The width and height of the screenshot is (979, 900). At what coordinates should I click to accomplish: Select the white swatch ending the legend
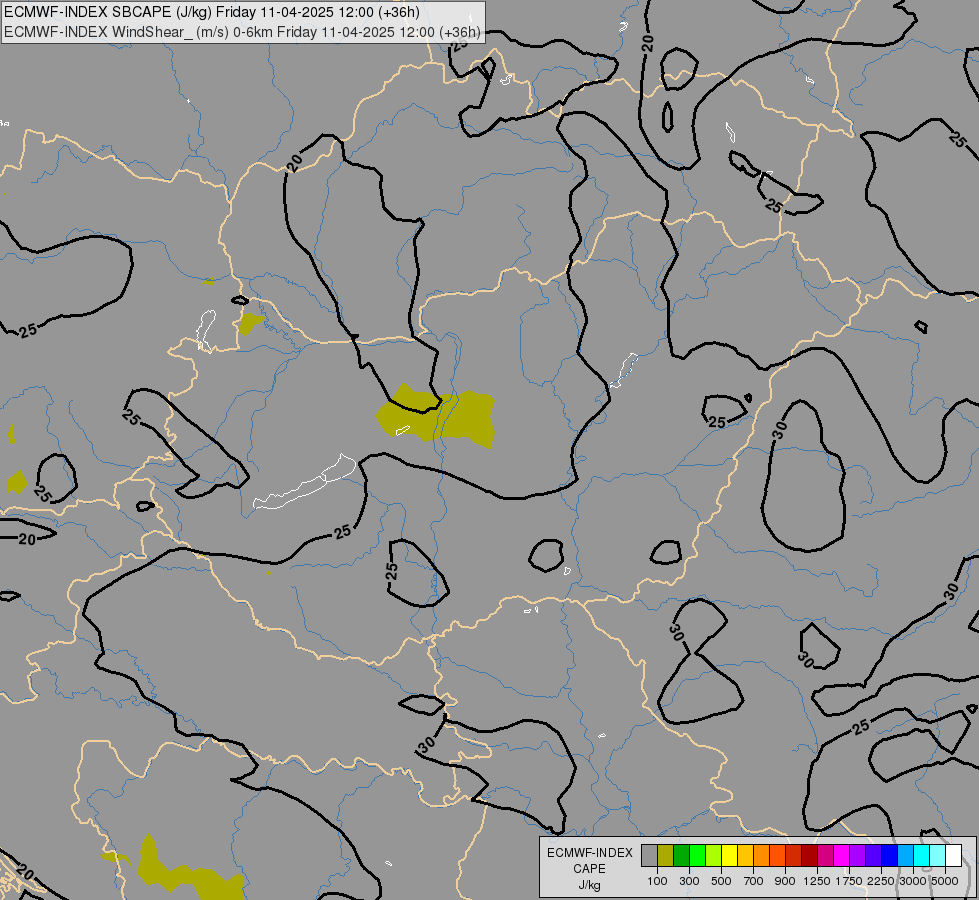(953, 855)
